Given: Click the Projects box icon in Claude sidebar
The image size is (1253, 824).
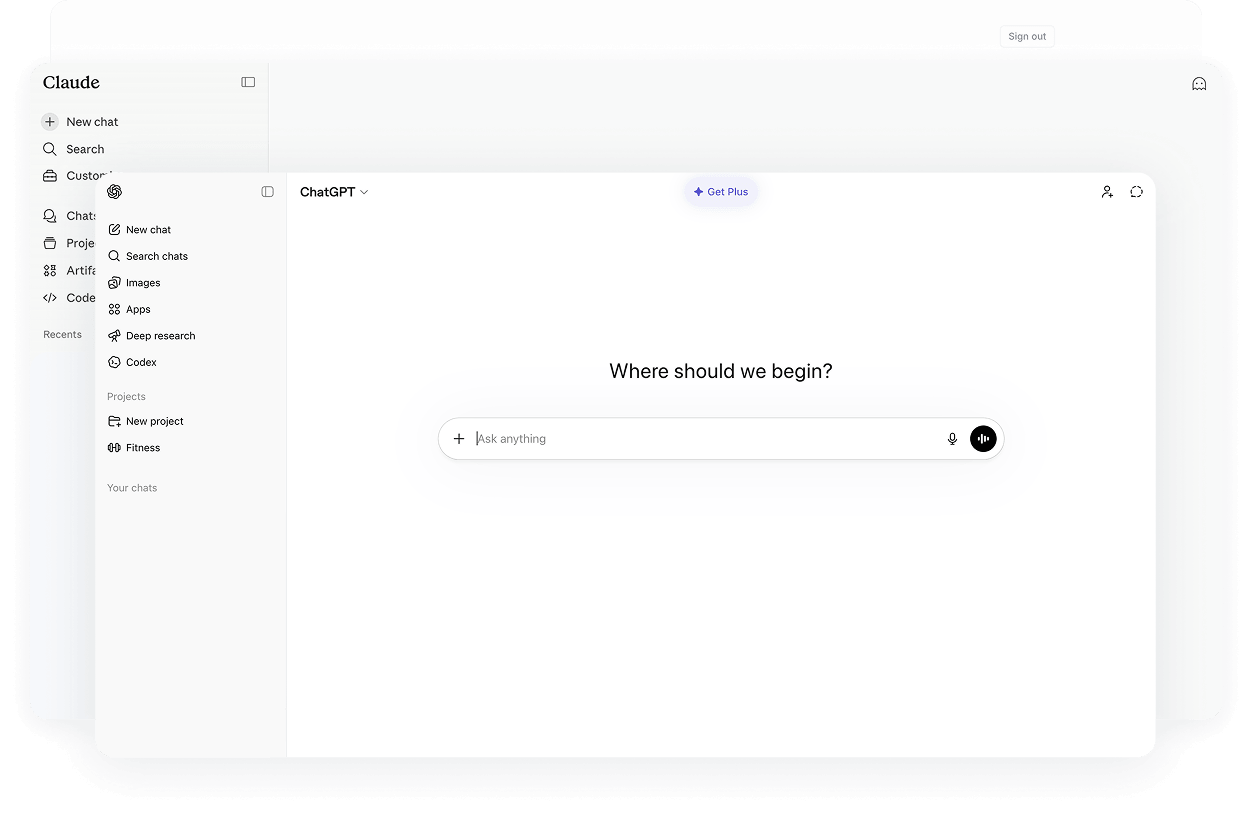Looking at the screenshot, I should click(x=50, y=243).
